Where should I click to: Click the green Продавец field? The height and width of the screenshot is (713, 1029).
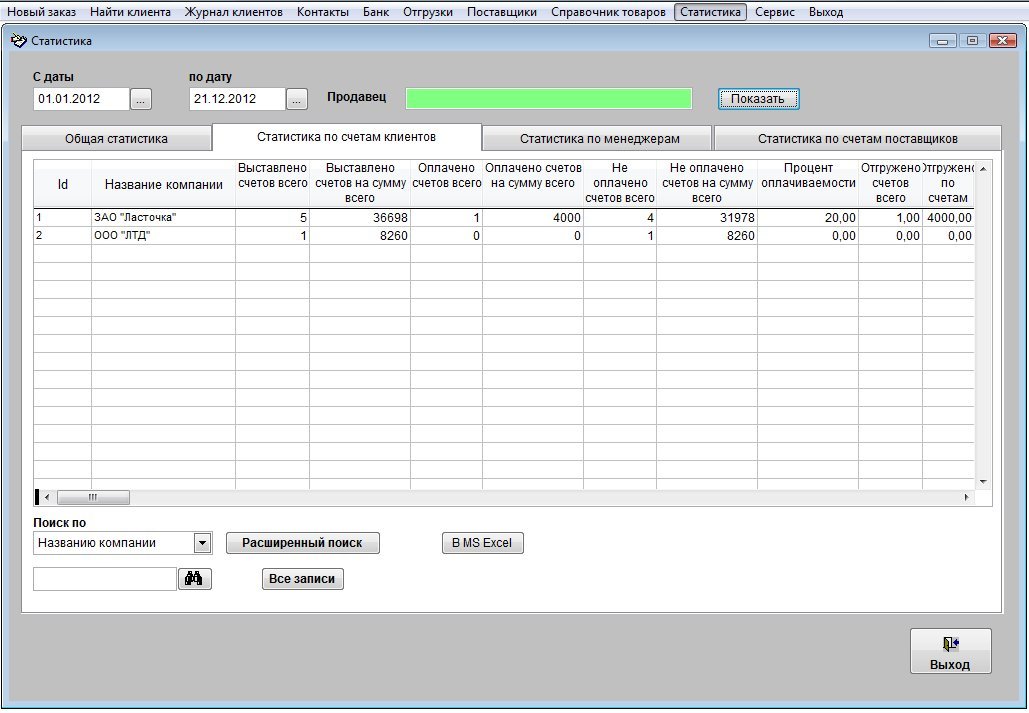click(x=548, y=98)
